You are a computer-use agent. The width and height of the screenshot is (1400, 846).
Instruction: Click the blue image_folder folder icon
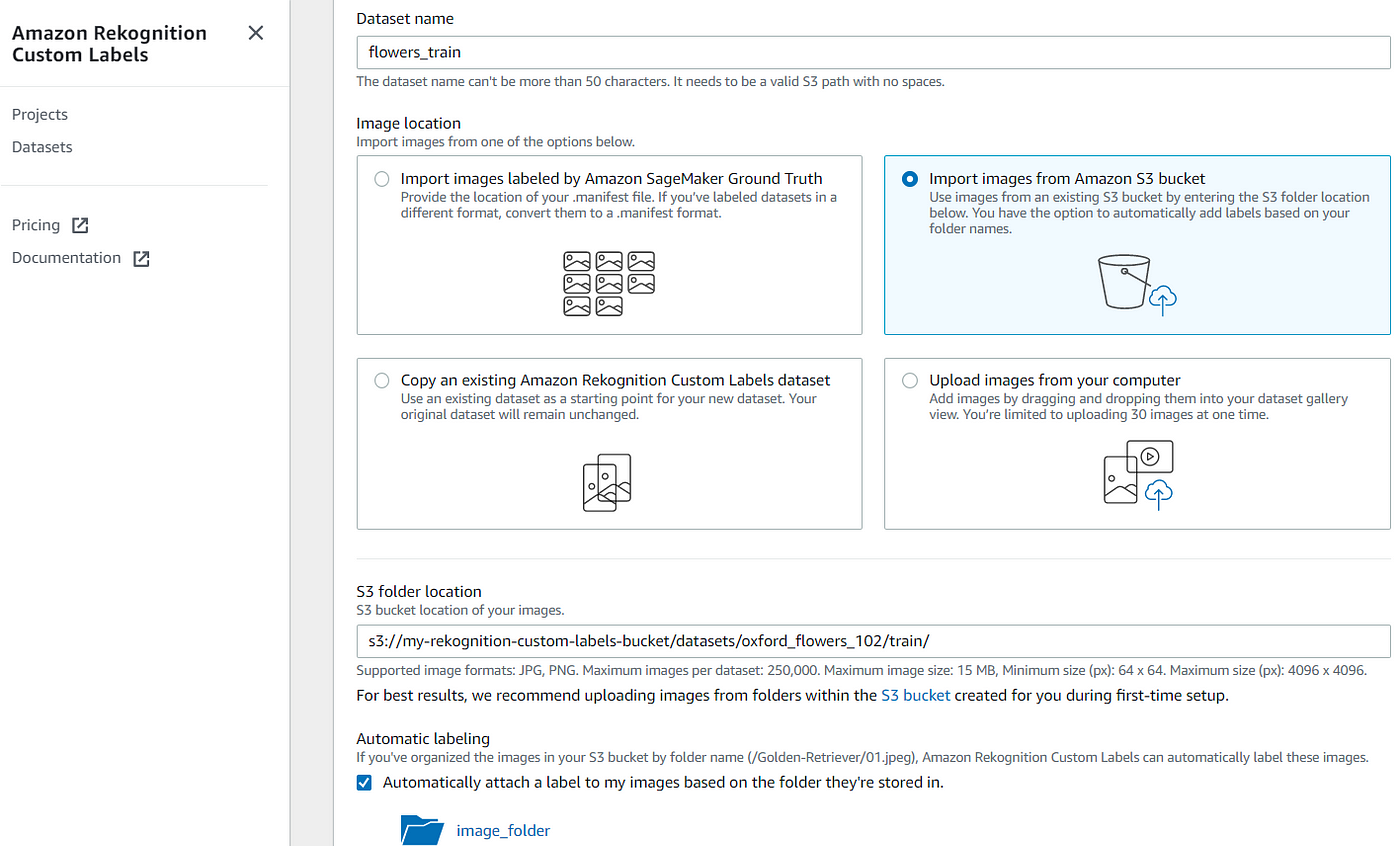tap(421, 830)
